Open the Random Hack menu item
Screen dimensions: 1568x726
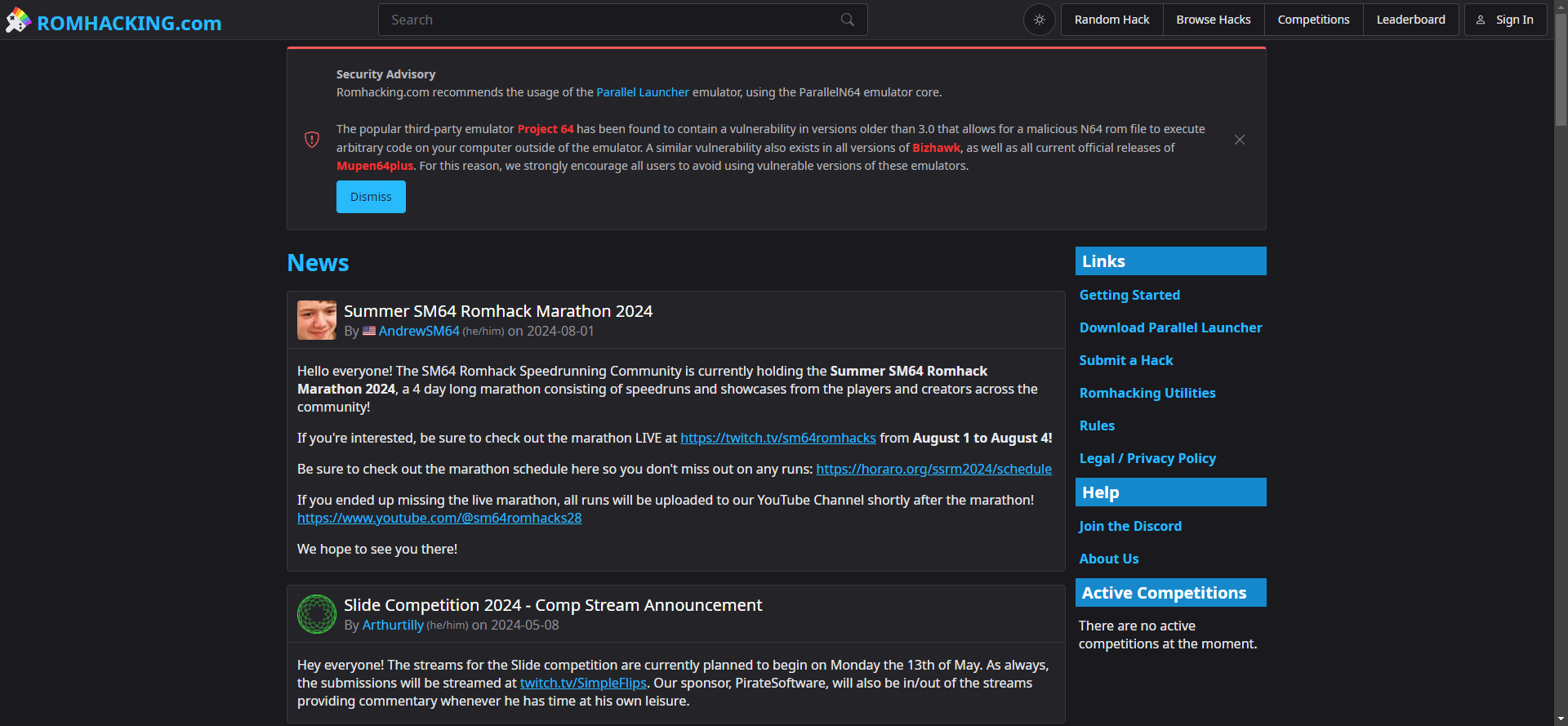tap(1111, 20)
